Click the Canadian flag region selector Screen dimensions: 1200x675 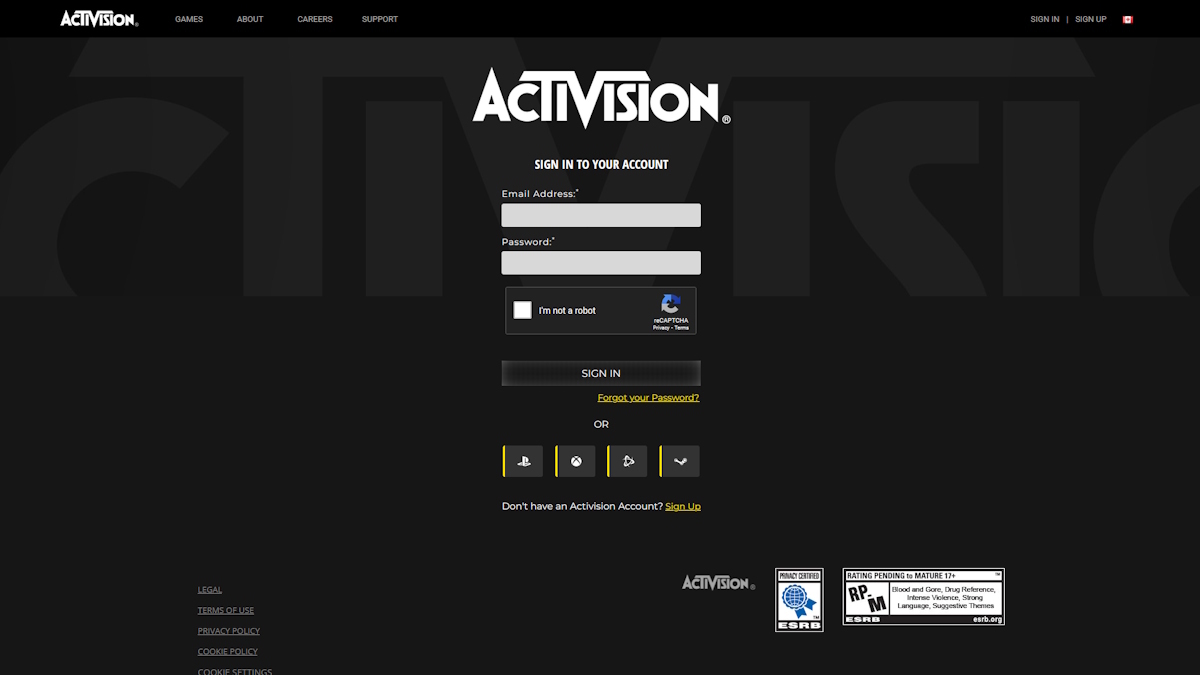coord(1127,18)
